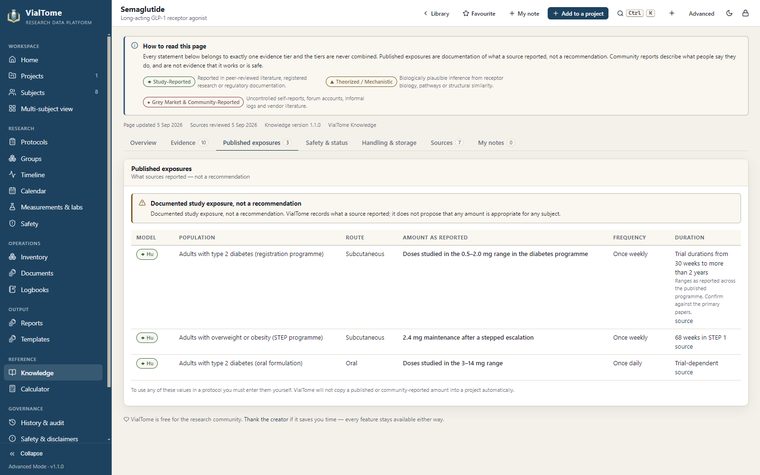Click the POPULATION column header
The height and width of the screenshot is (475, 760).
(x=197, y=238)
